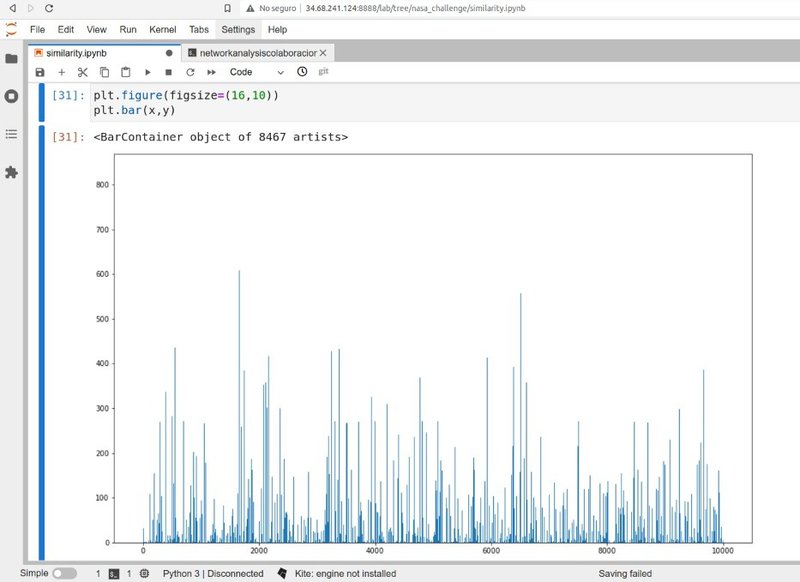Save the notebook with the floppy disk icon
Screen dimensions: 800x582
(40, 72)
